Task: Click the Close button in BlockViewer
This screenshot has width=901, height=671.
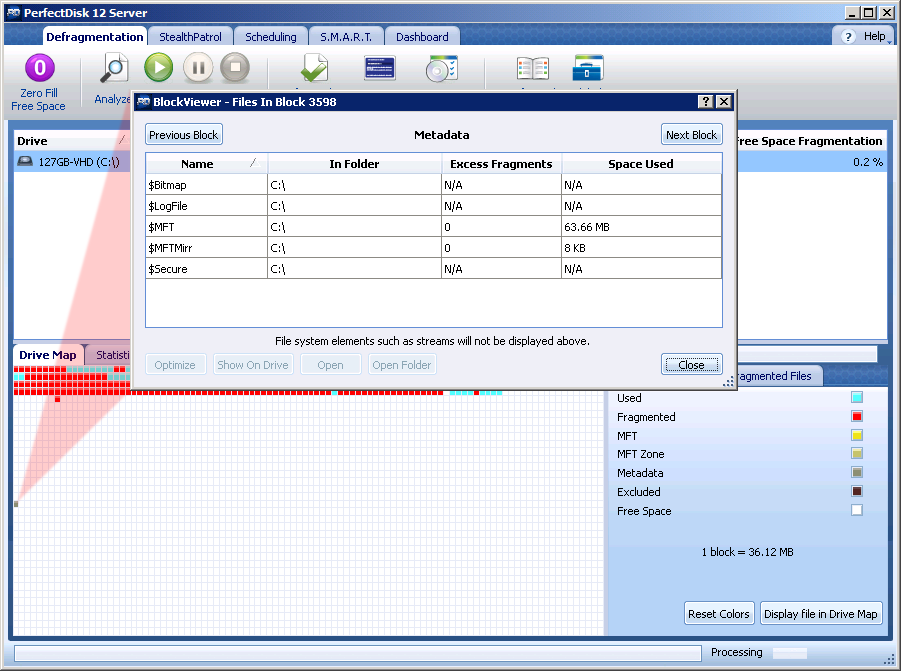Action: [x=691, y=365]
